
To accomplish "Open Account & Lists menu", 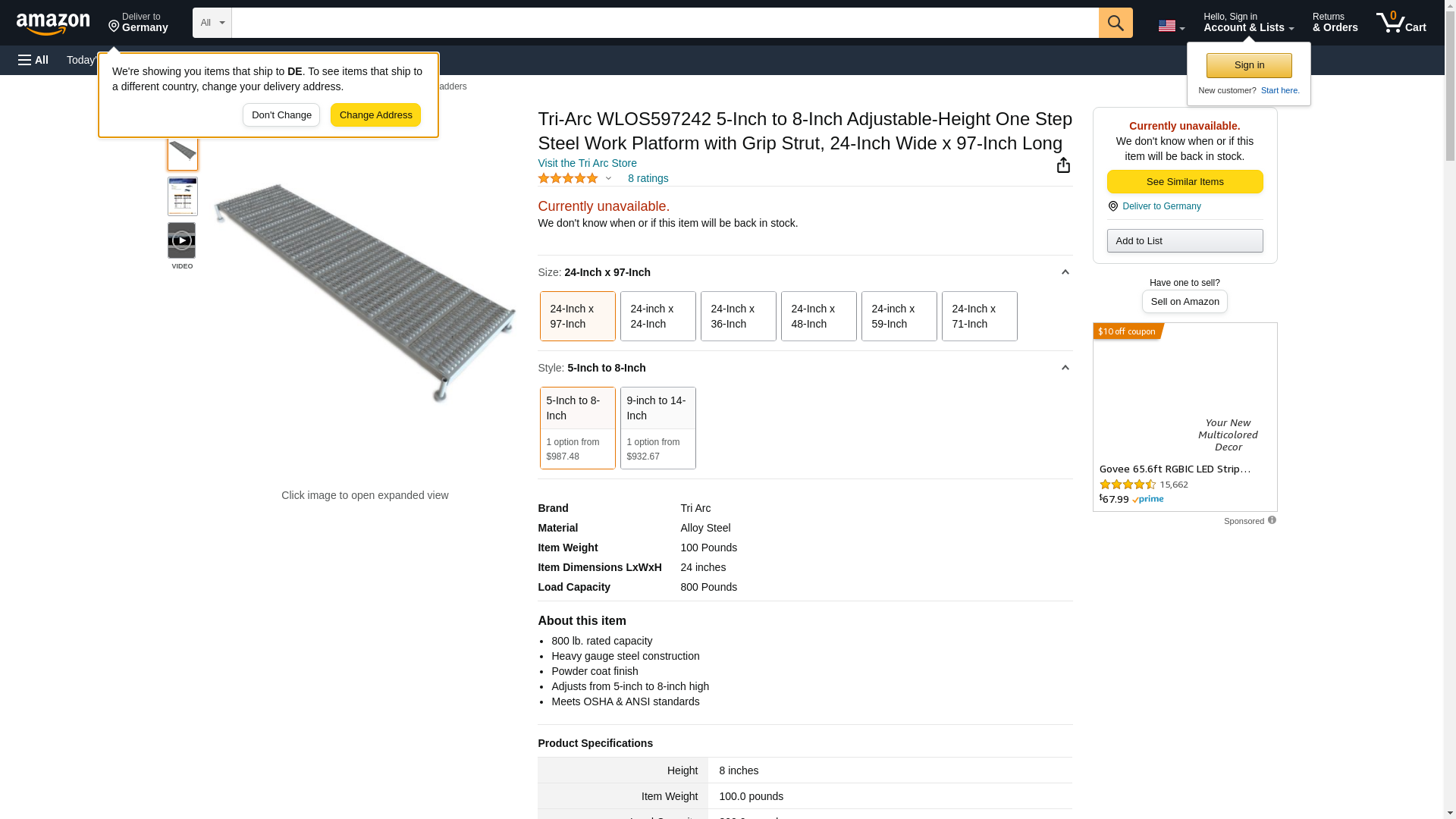I will pos(1248,23).
